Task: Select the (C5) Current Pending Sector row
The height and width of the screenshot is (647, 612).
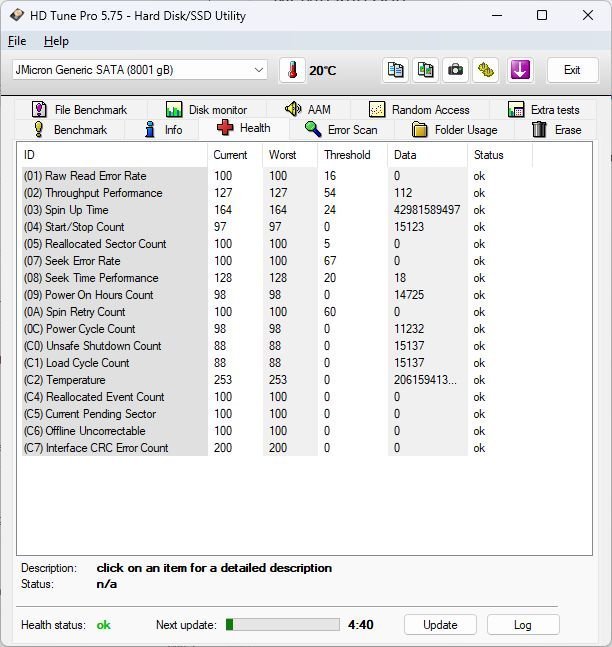Action: point(276,413)
